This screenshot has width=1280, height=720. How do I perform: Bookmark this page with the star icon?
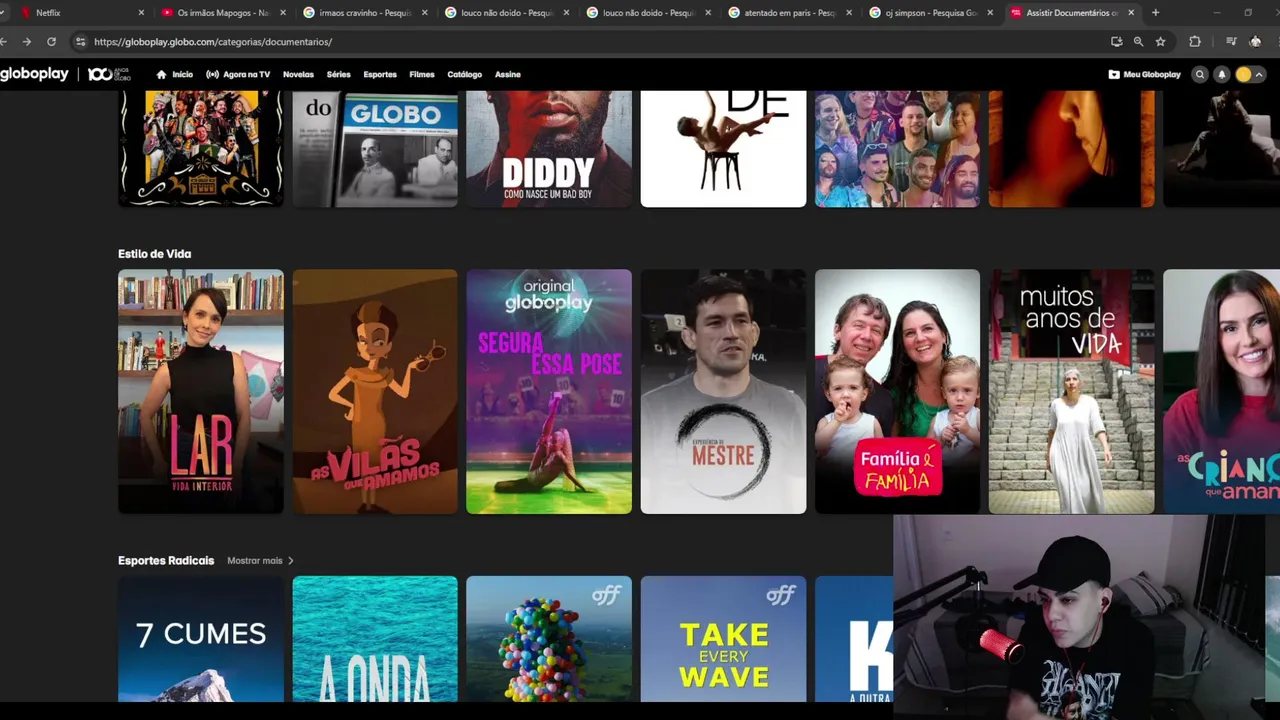click(x=1160, y=41)
